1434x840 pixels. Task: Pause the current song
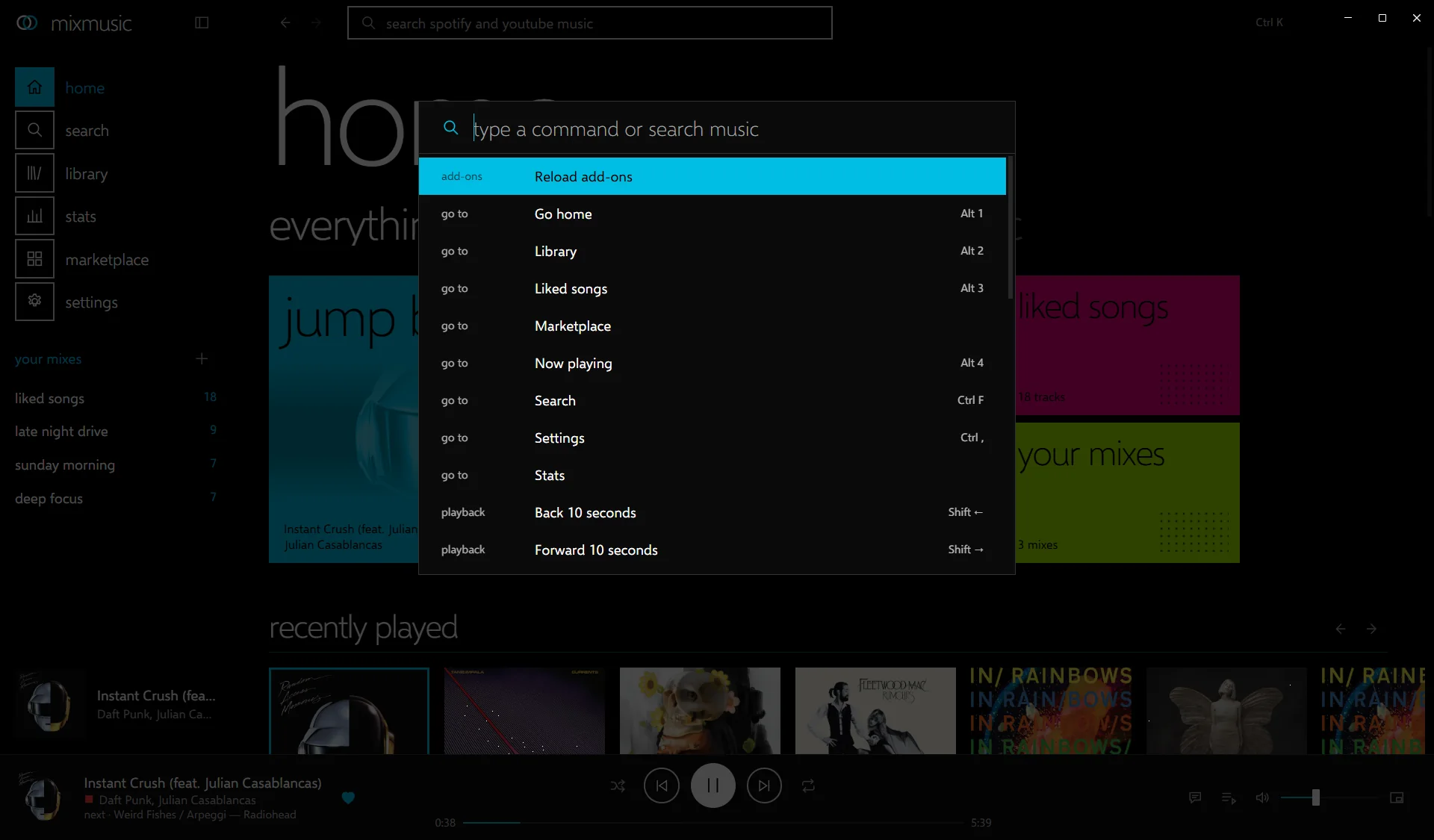[713, 785]
